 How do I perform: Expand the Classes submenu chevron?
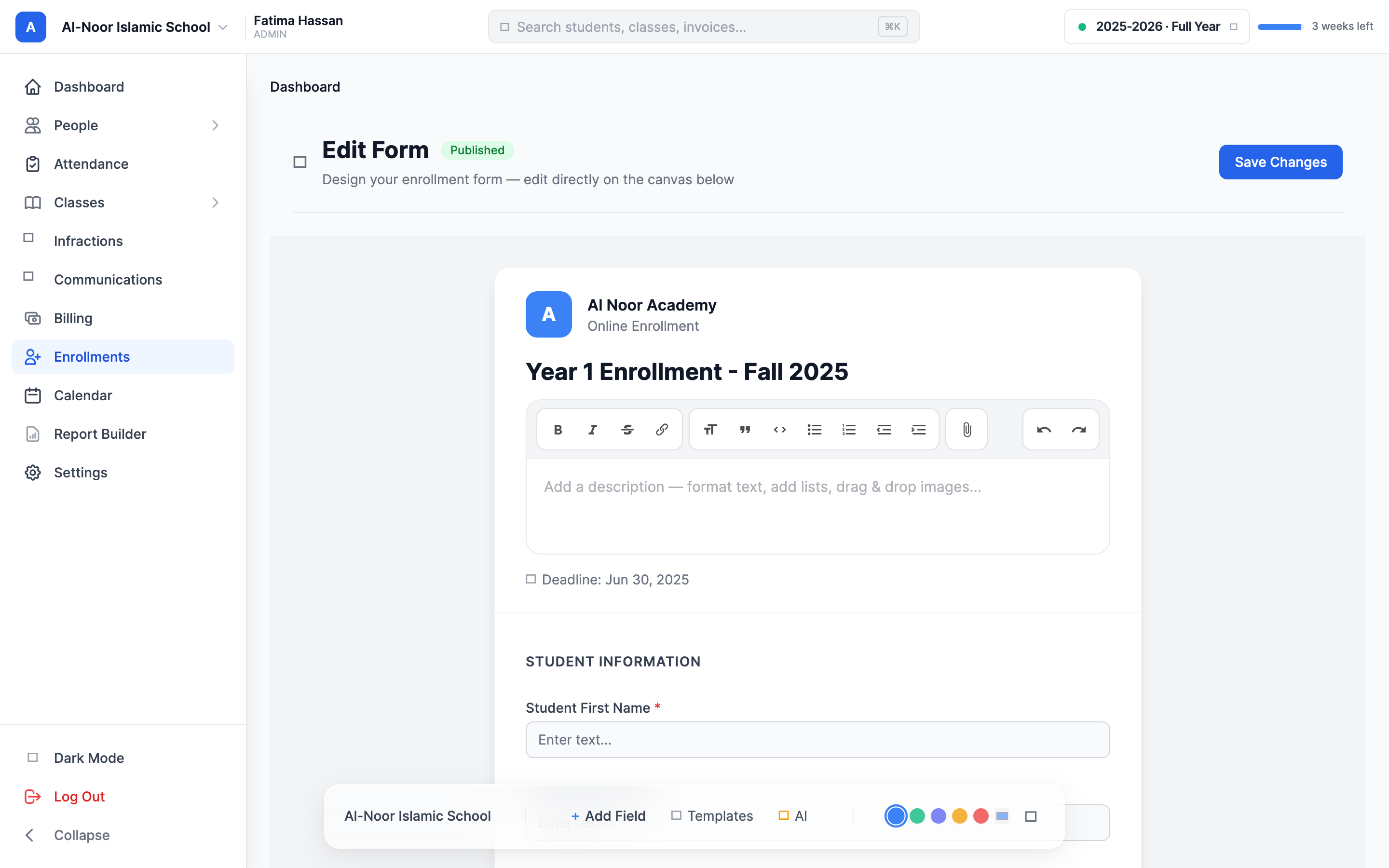click(x=215, y=203)
